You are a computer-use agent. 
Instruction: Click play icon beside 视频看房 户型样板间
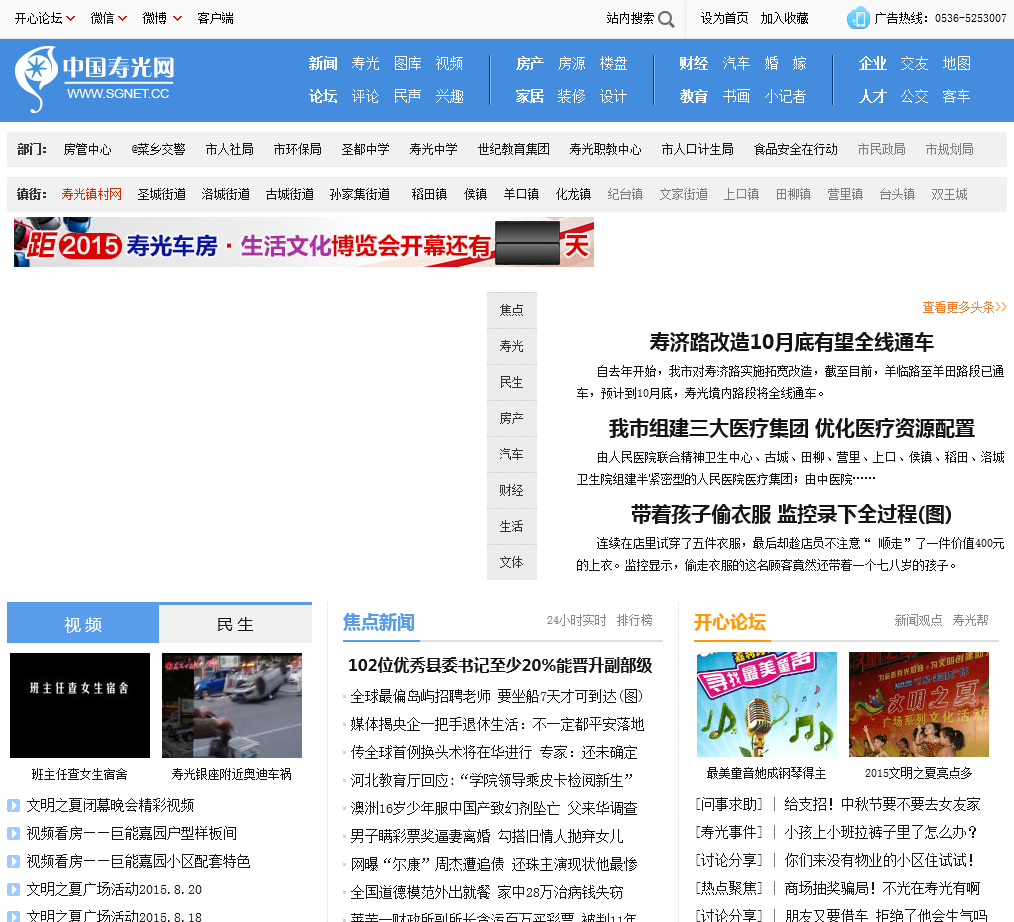(14, 833)
